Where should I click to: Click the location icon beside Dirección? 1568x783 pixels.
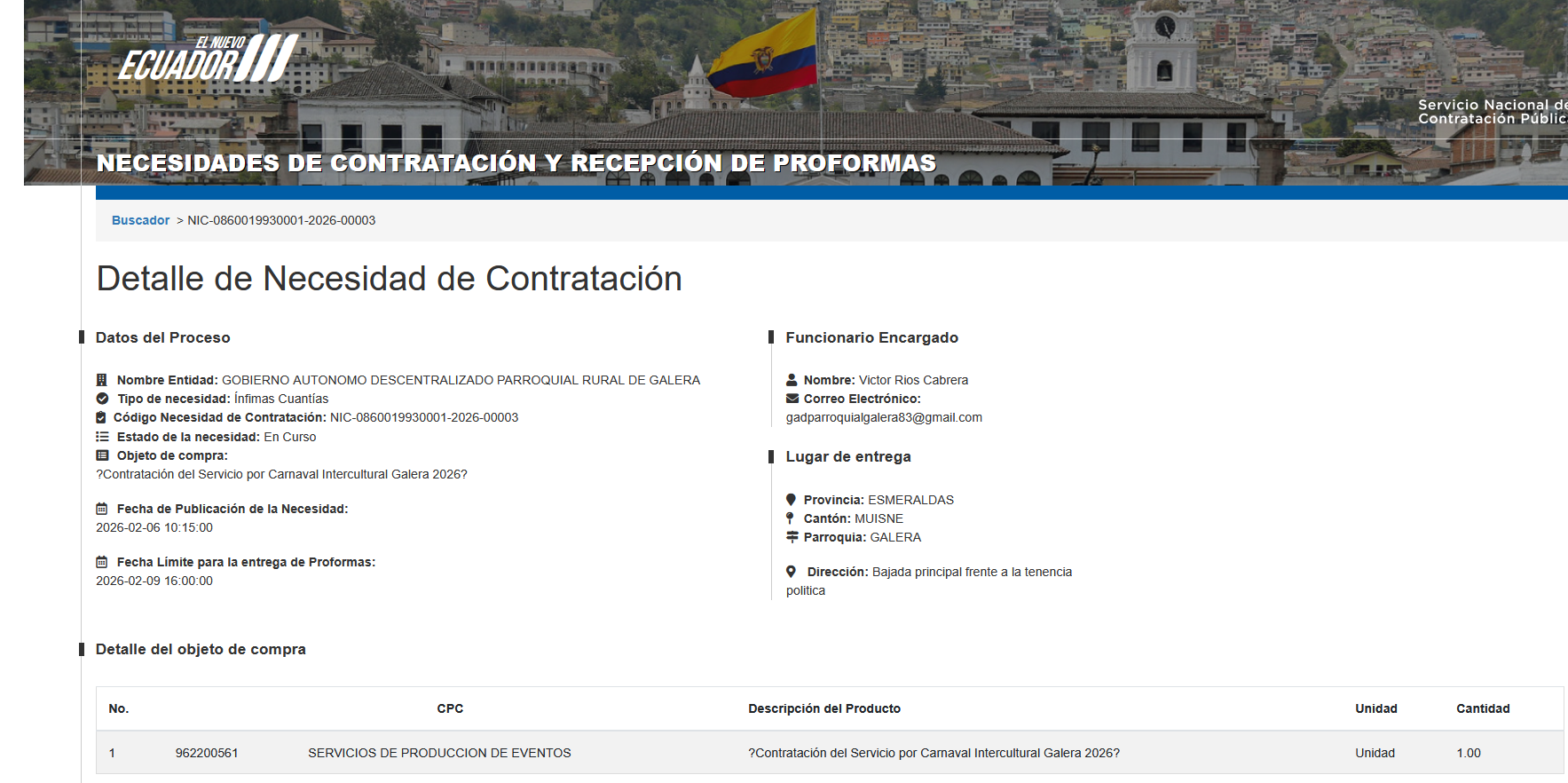792,572
